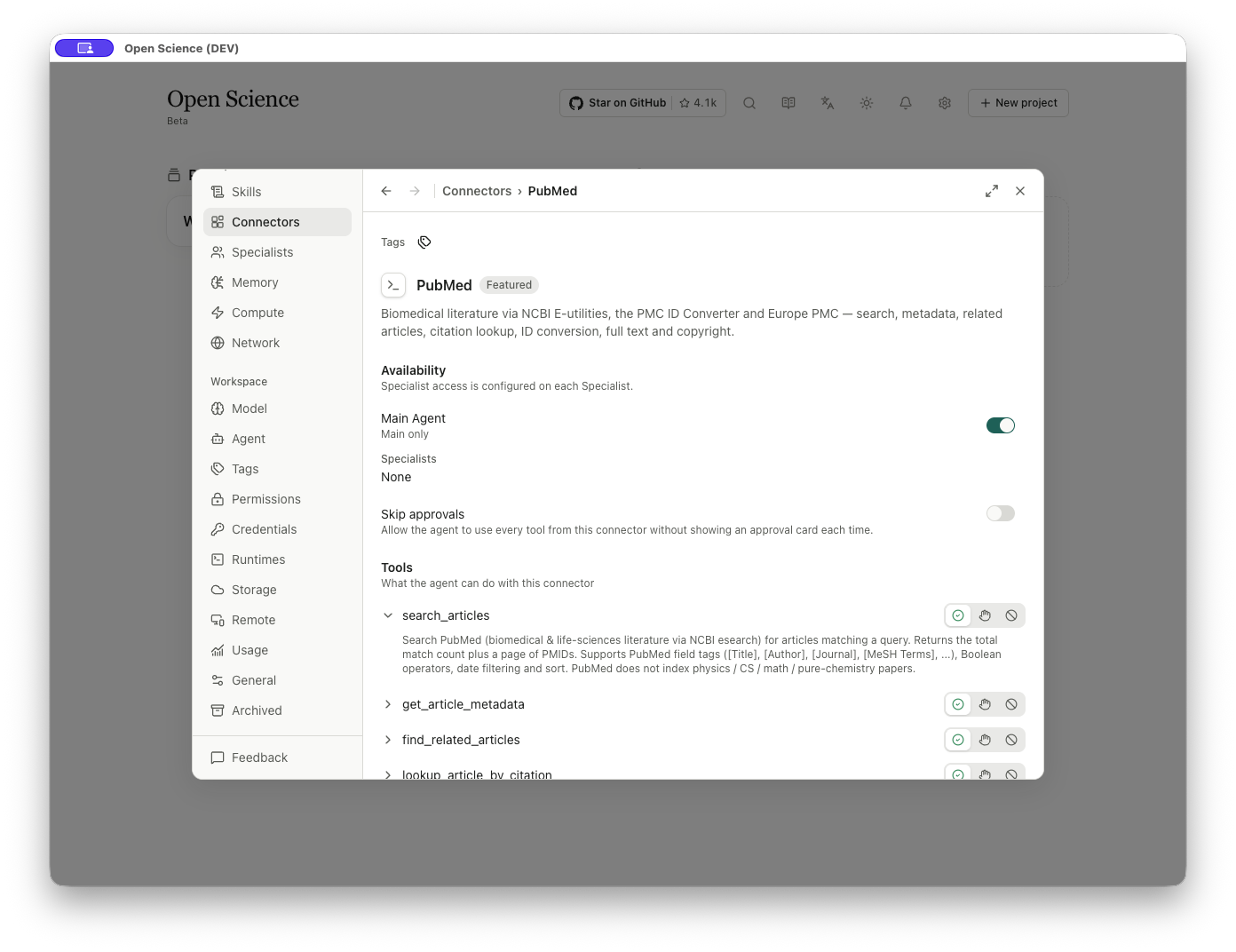
Task: Click the Availability section heading
Action: click(x=413, y=370)
